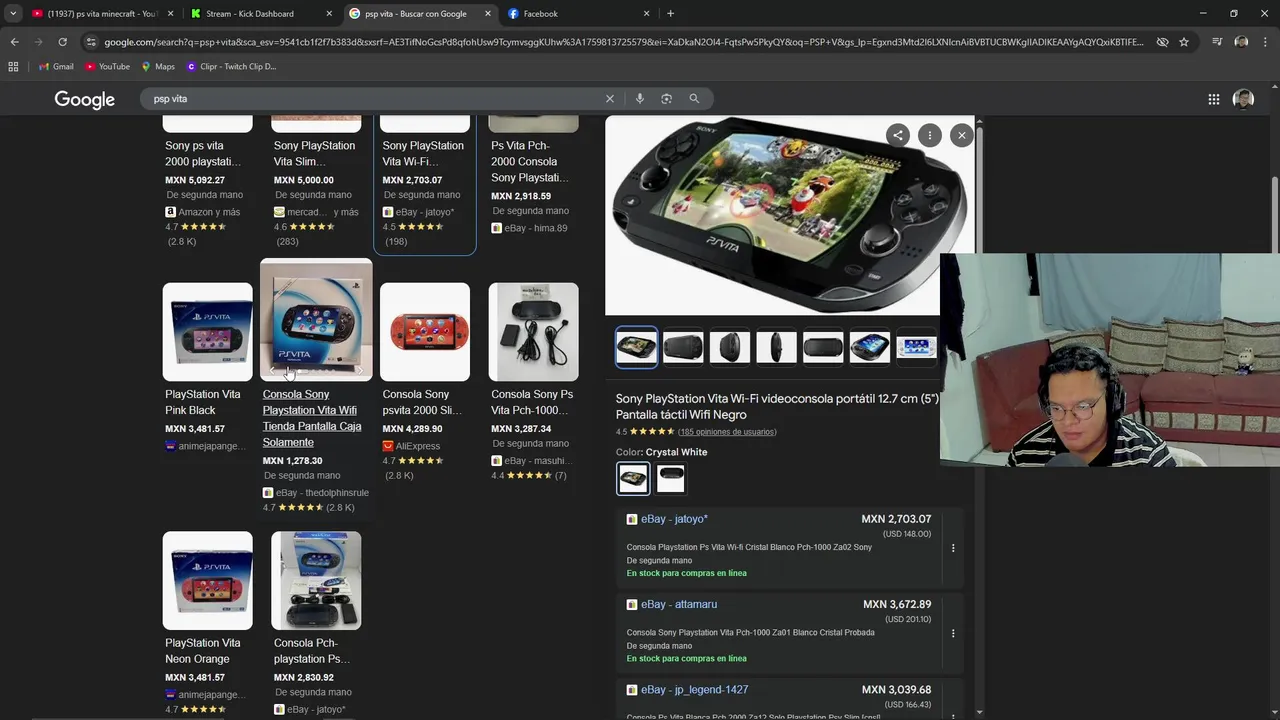Open three-dot menu for eBay attamaru offer
Screen dimensions: 1280x720
click(x=953, y=633)
